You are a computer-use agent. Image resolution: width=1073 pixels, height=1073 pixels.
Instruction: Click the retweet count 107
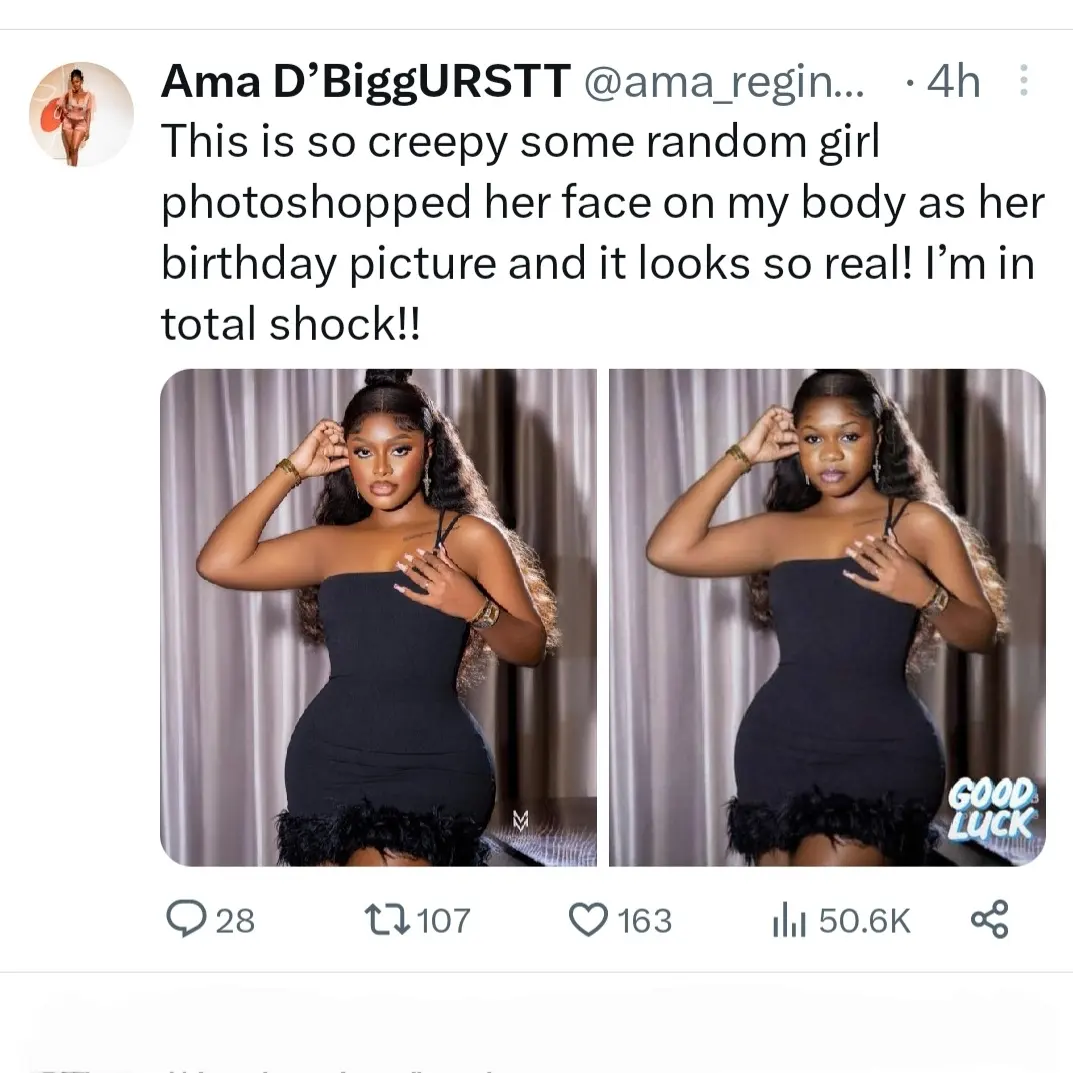point(442,920)
